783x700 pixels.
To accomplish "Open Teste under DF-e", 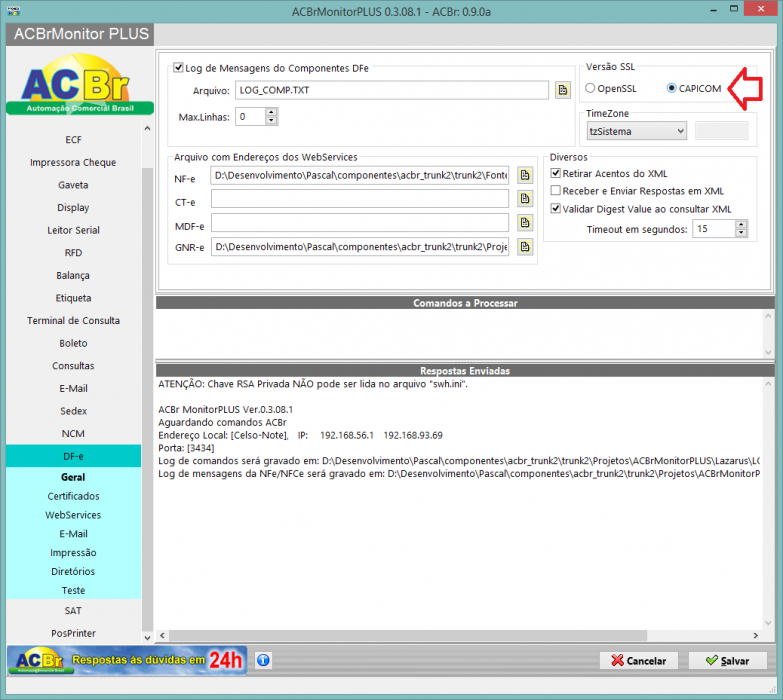I will tap(73, 591).
